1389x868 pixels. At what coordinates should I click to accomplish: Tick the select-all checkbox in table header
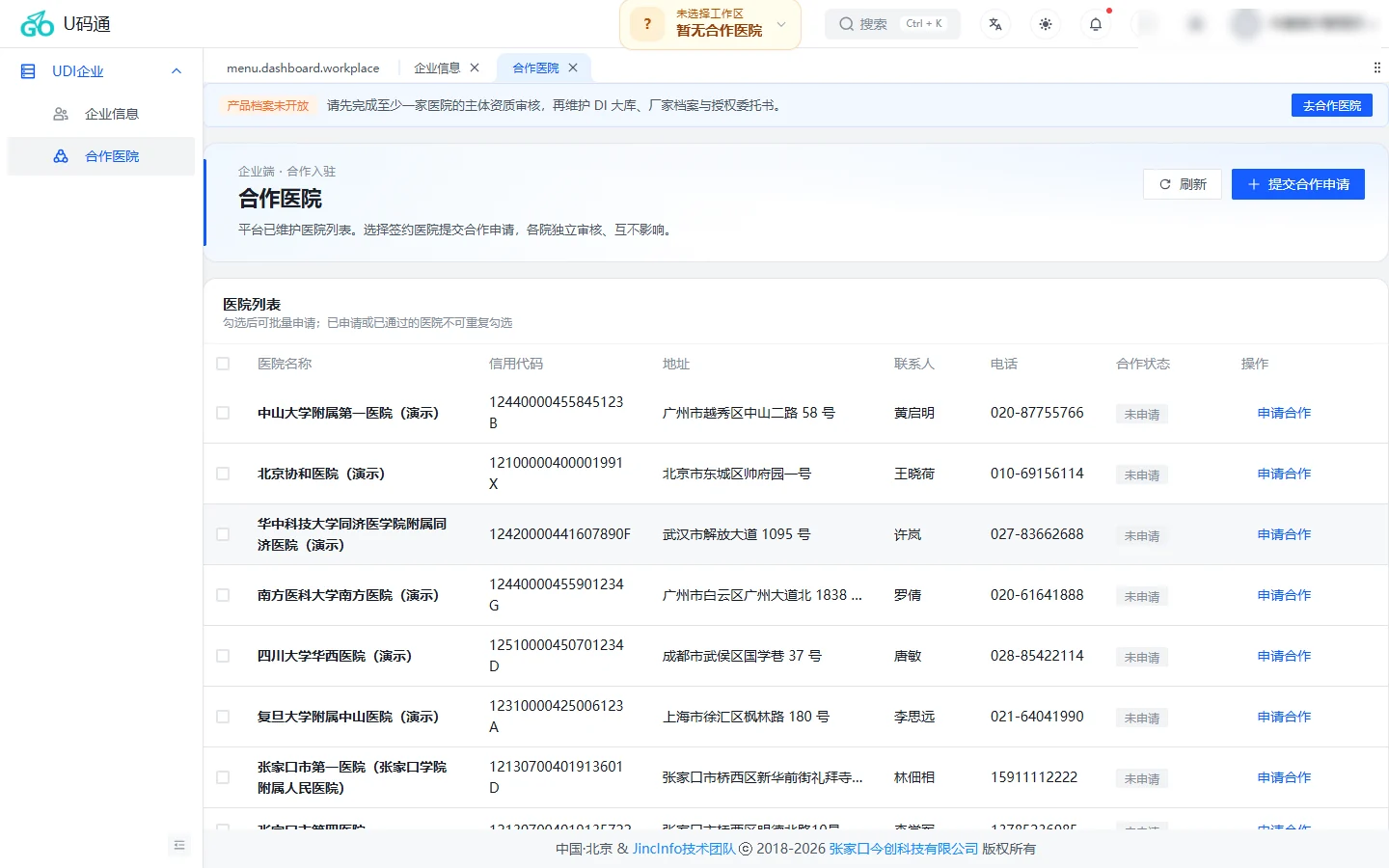click(223, 364)
